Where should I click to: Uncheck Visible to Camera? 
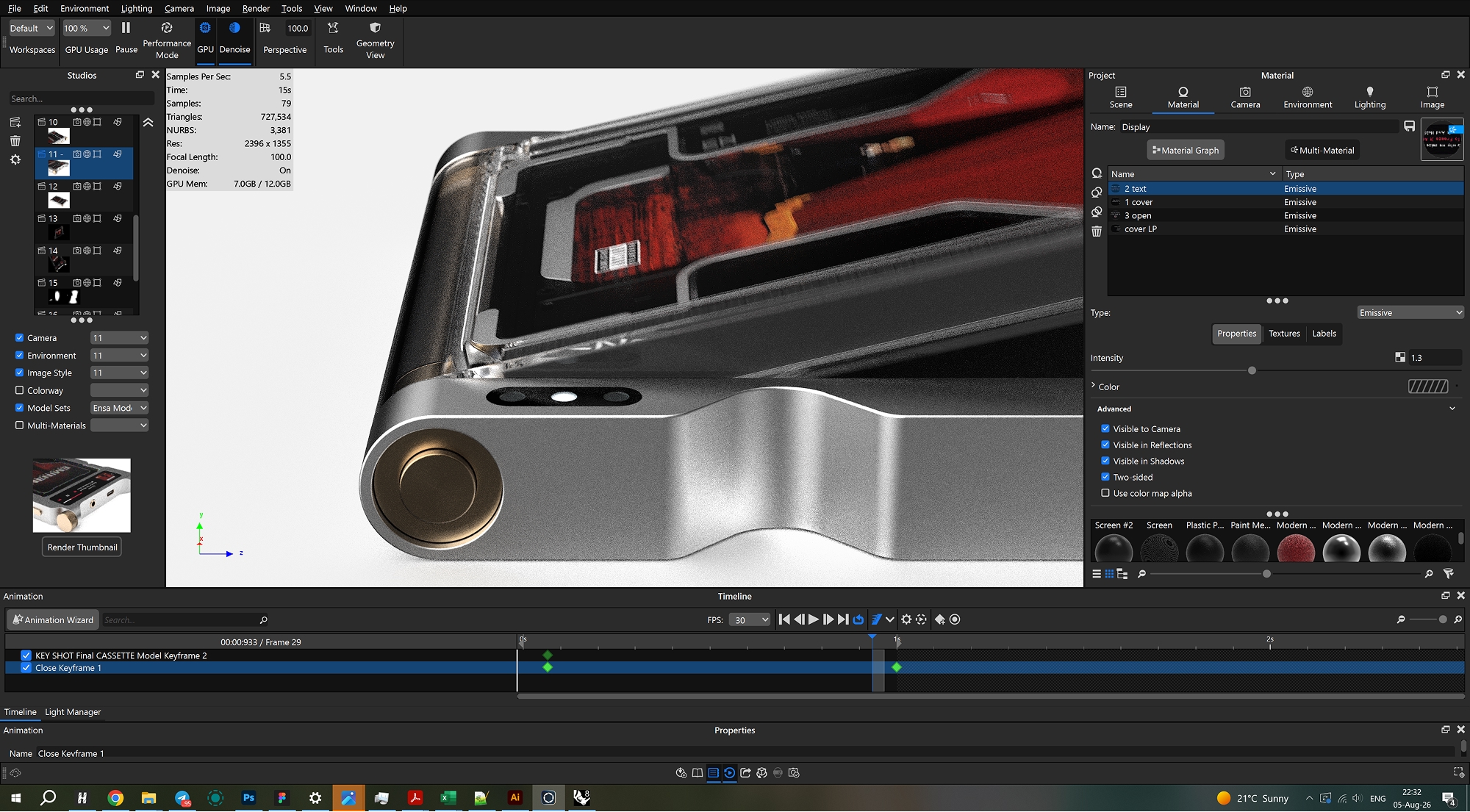[1105, 428]
